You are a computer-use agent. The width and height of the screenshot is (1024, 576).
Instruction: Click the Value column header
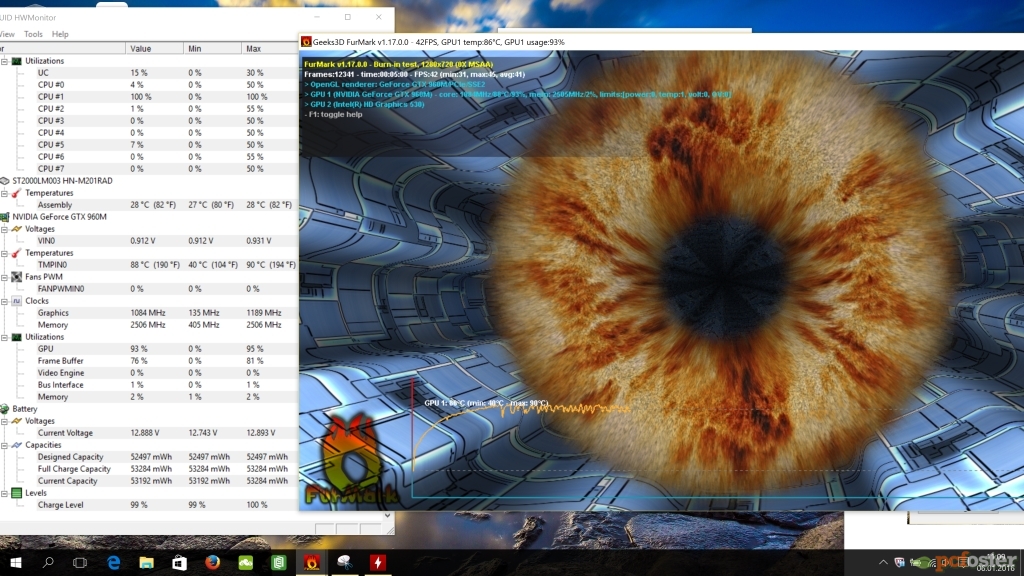coord(141,48)
